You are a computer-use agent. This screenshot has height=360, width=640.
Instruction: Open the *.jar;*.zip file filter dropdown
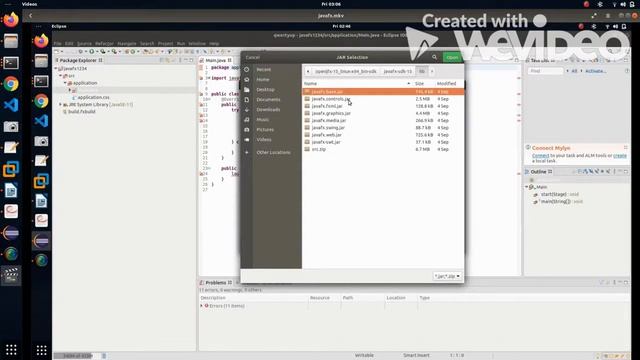click(x=447, y=276)
